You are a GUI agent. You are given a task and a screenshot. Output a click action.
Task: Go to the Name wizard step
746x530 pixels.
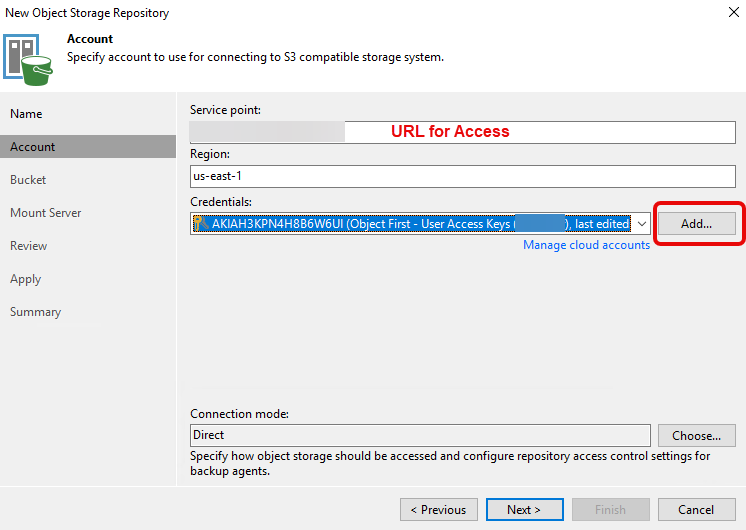click(x=26, y=114)
